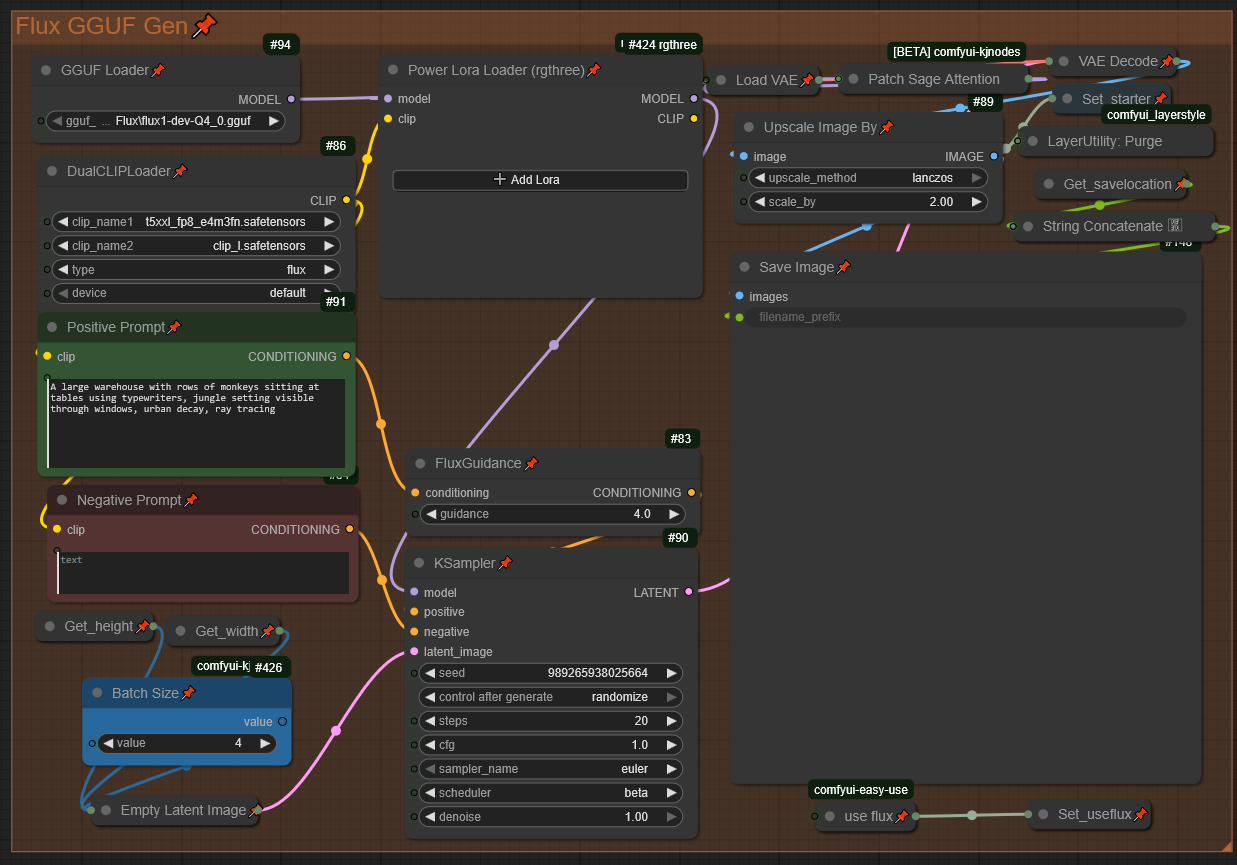Collapse DualCLIPLoader using its title dot
1237x865 pixels.
click(53, 171)
